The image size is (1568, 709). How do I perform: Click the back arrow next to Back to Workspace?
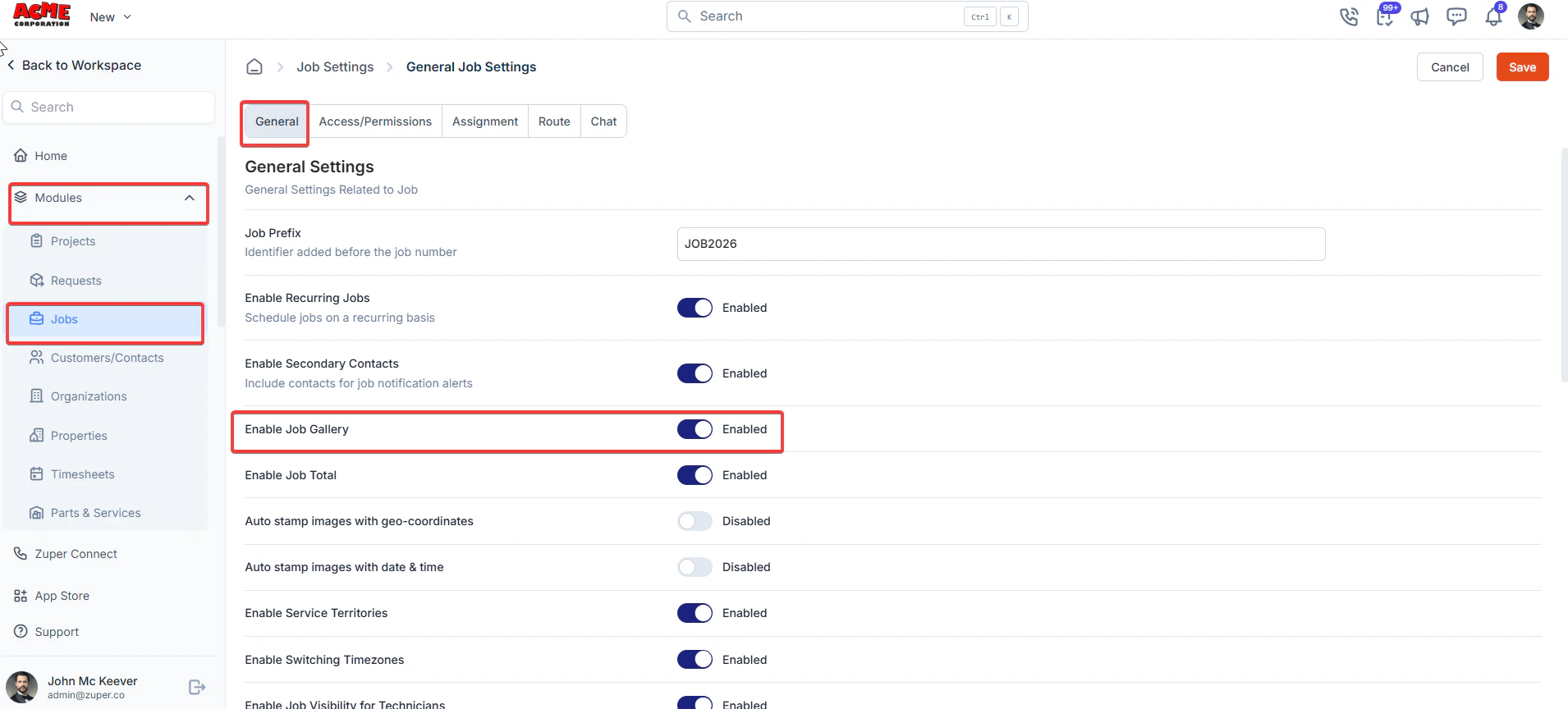point(11,65)
